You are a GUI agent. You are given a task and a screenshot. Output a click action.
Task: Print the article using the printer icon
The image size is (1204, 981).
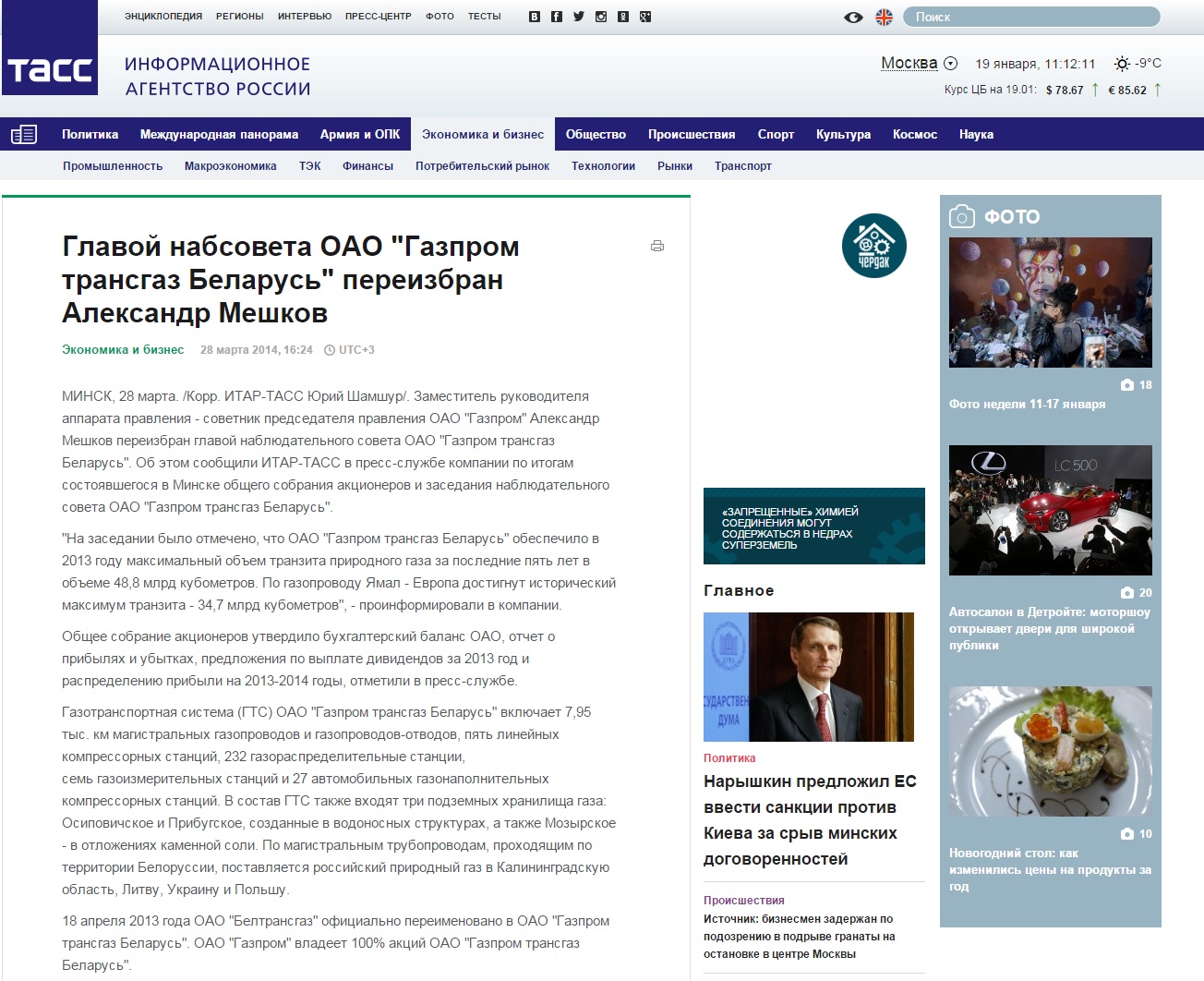pyautogui.click(x=657, y=246)
